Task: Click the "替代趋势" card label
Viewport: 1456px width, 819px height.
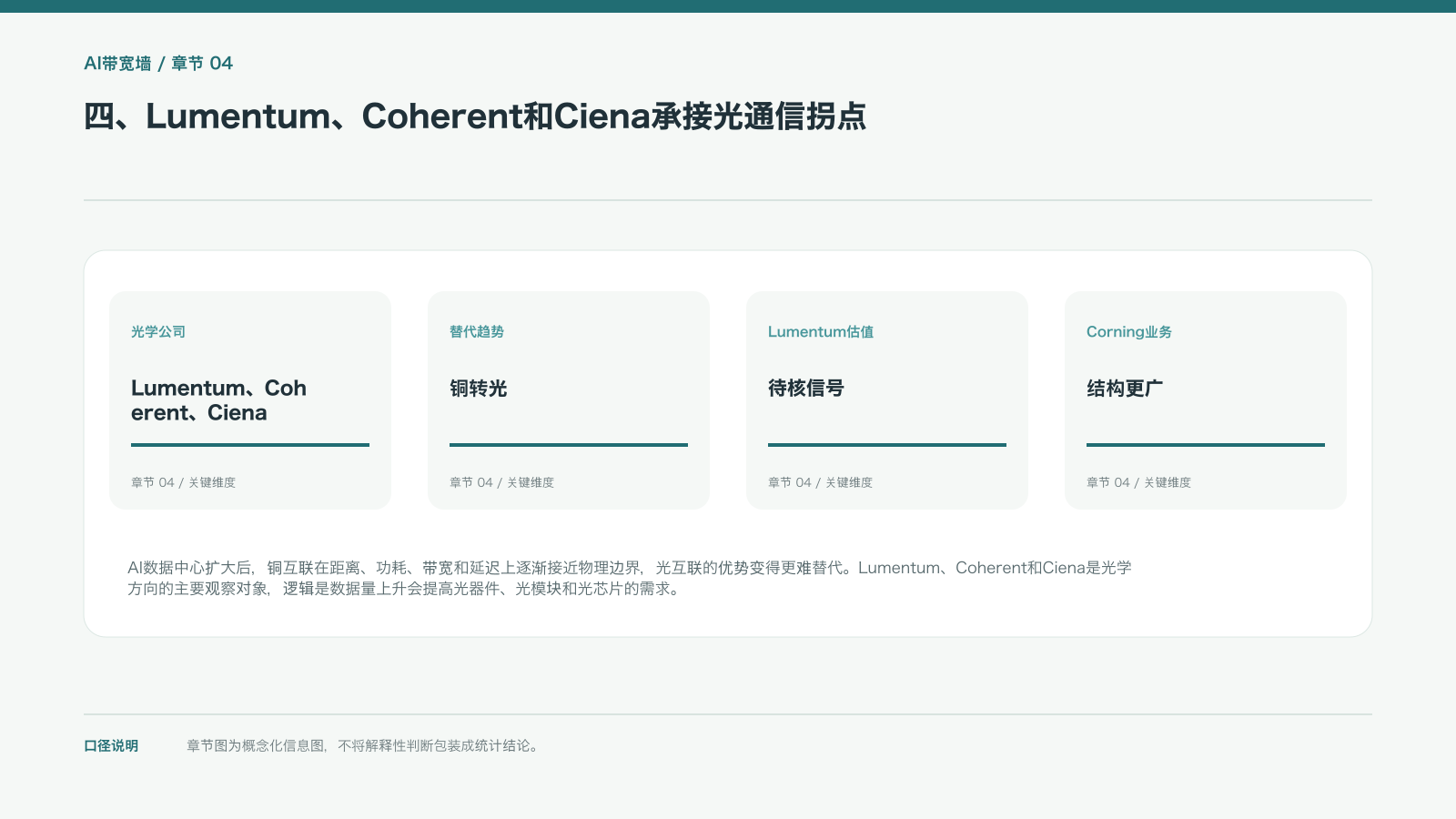Action: pyautogui.click(x=477, y=332)
